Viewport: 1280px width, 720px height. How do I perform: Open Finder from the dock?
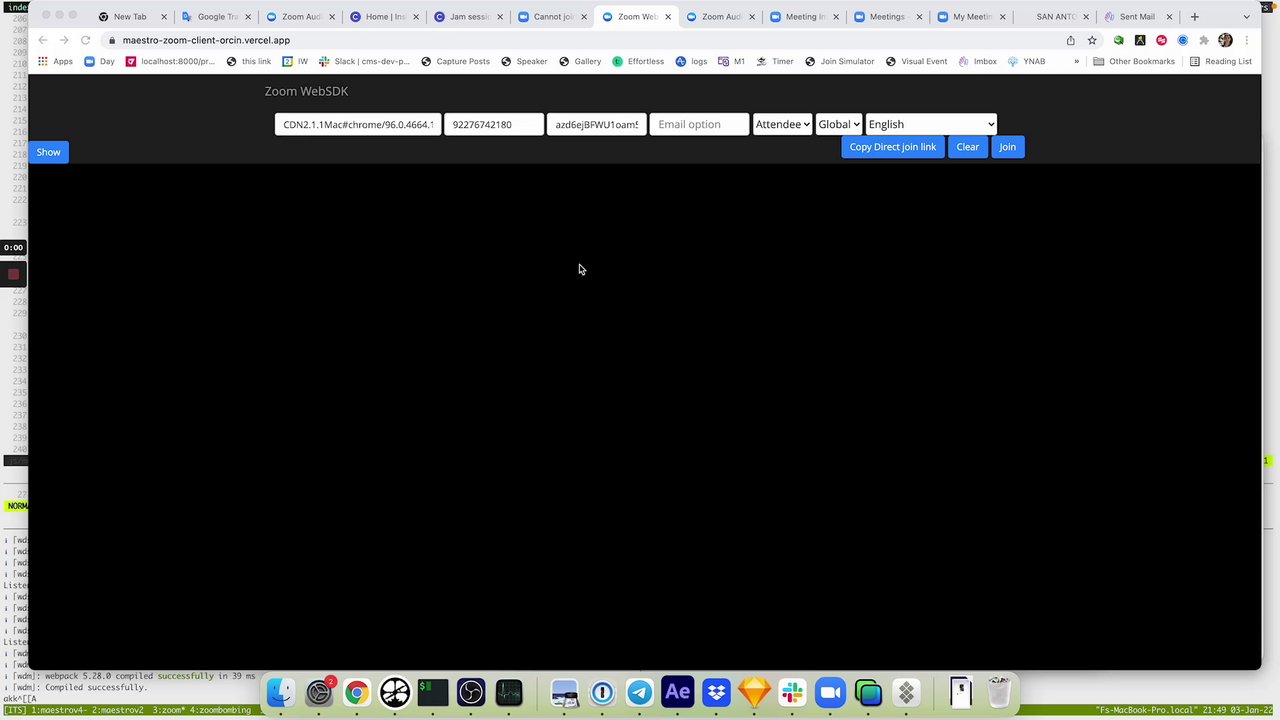point(281,692)
